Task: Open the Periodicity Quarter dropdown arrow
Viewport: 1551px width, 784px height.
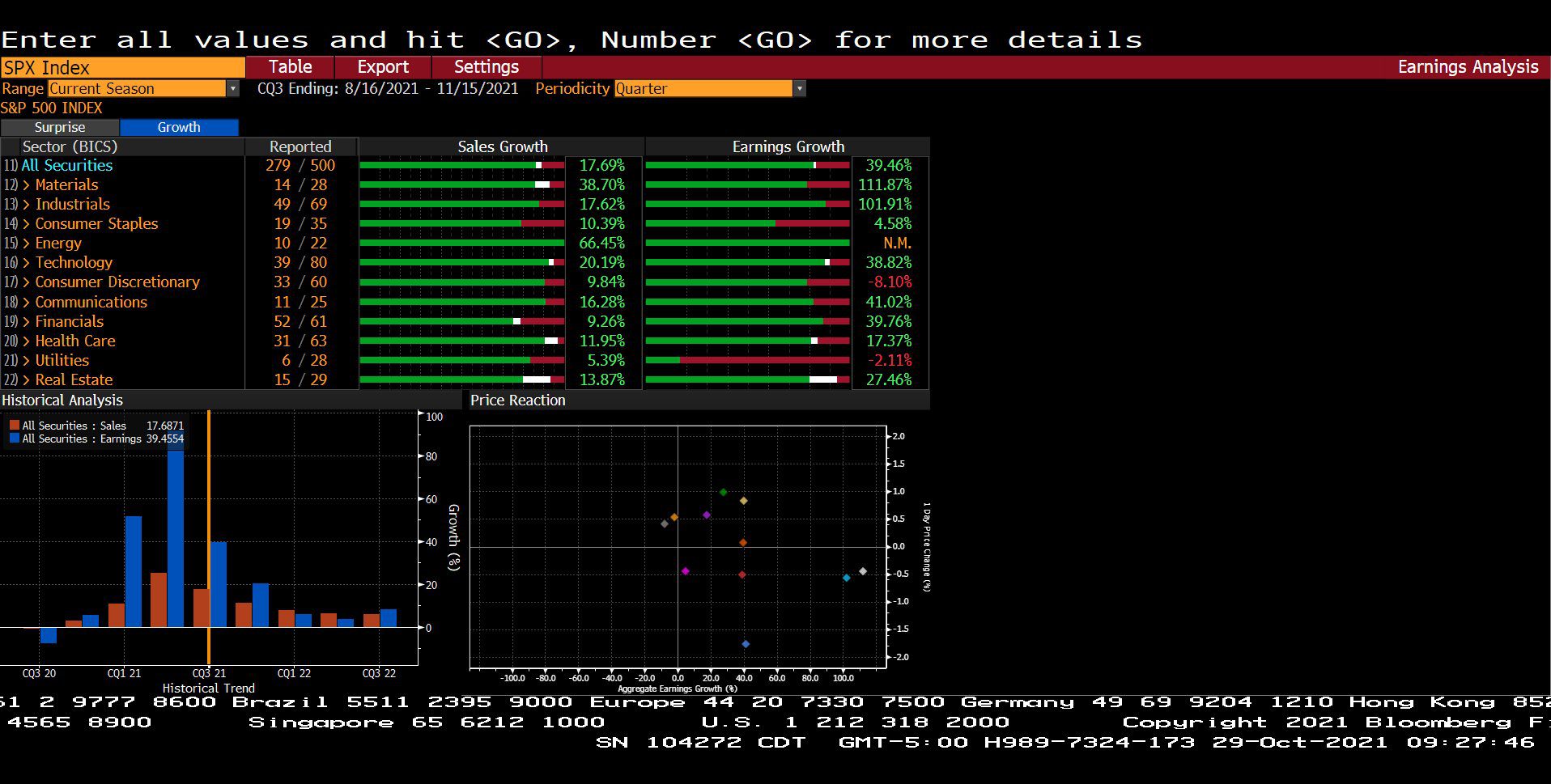Action: pyautogui.click(x=800, y=88)
